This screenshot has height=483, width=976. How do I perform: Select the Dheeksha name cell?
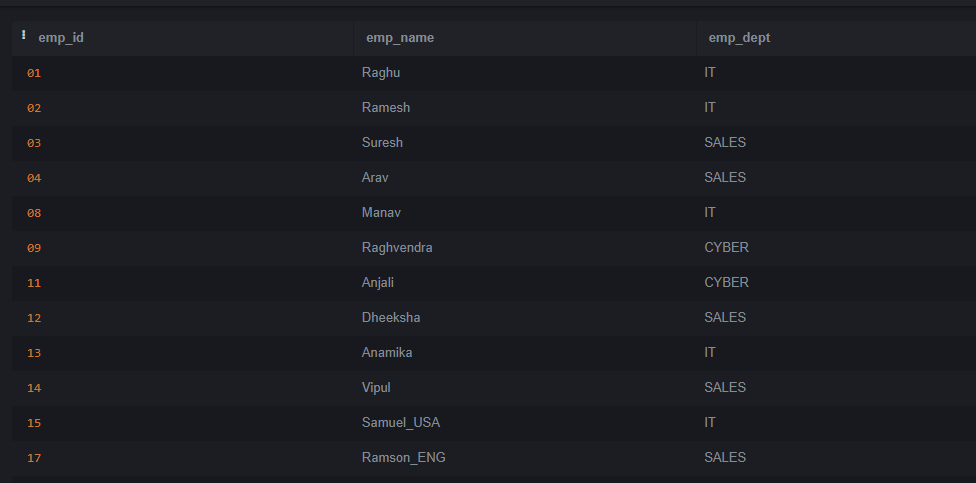tap(391, 318)
